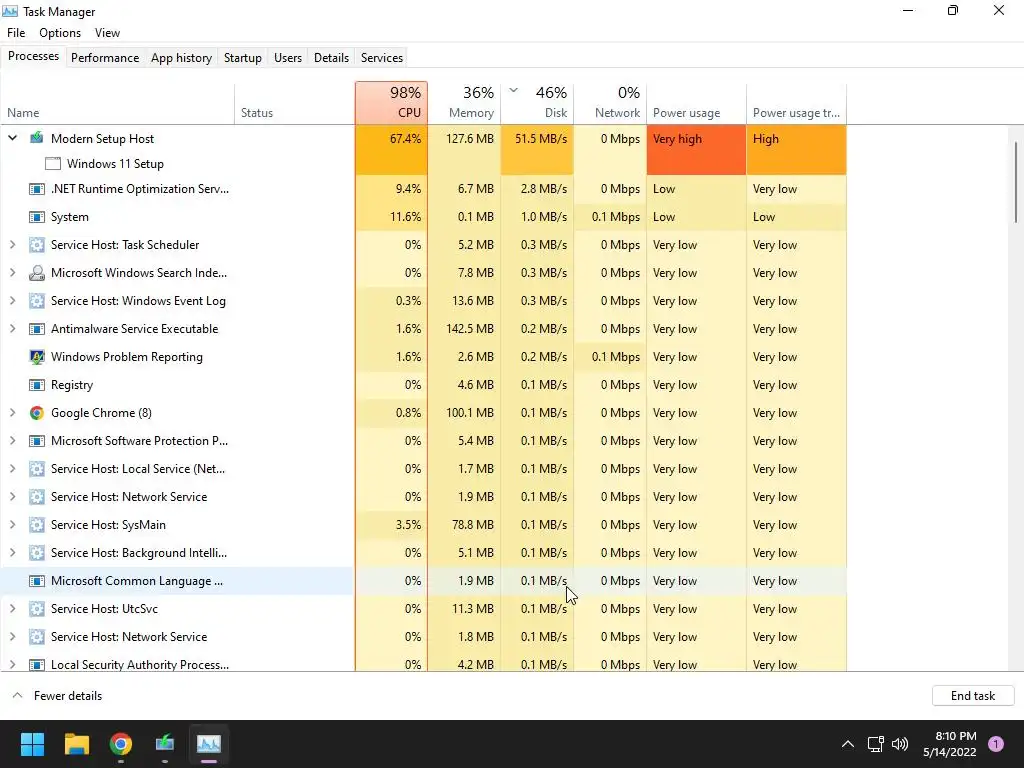Image resolution: width=1024 pixels, height=768 pixels.
Task: Open Windows 11 Setup from the taskbar
Action: coord(165,744)
